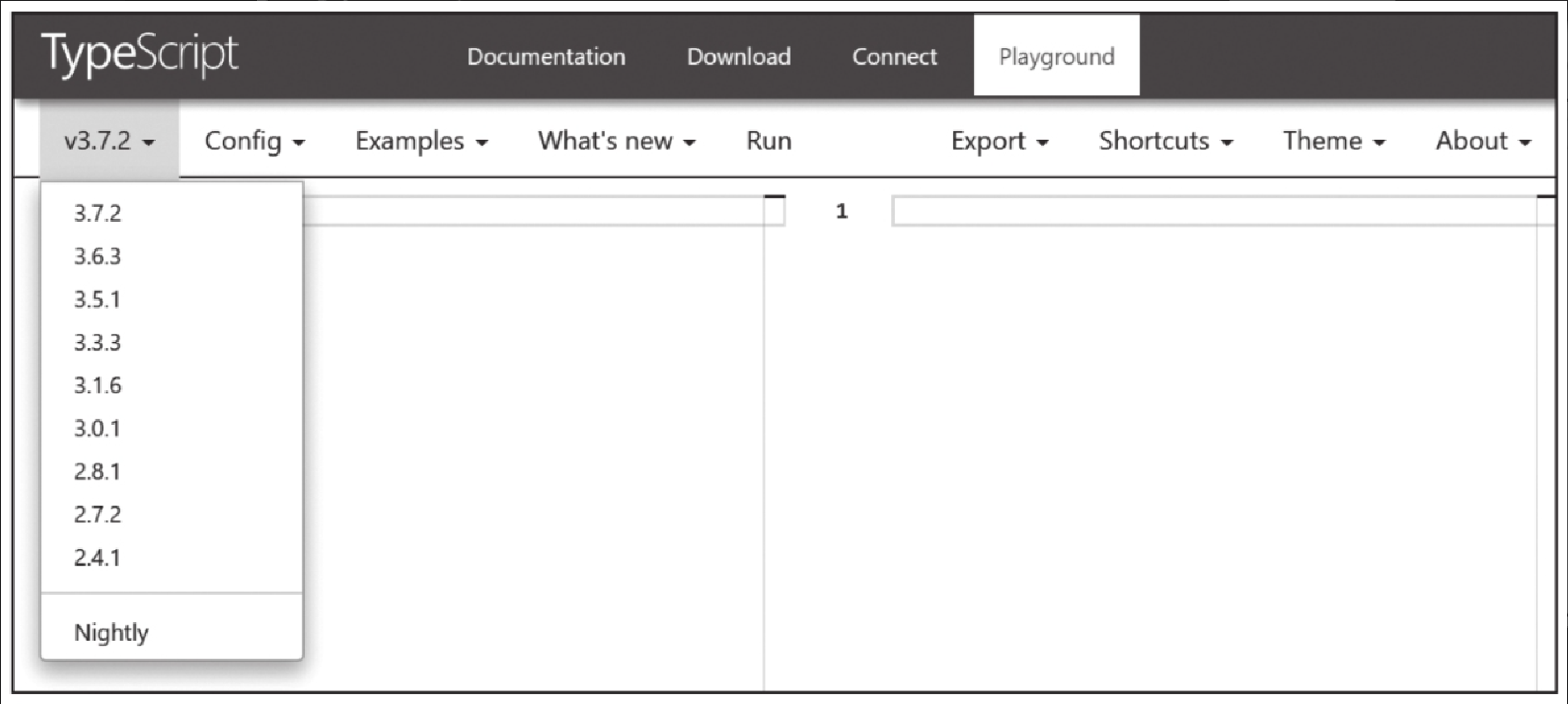Open the Theme dropdown
Image resolution: width=1568 pixels, height=704 pixels.
pos(1333,141)
